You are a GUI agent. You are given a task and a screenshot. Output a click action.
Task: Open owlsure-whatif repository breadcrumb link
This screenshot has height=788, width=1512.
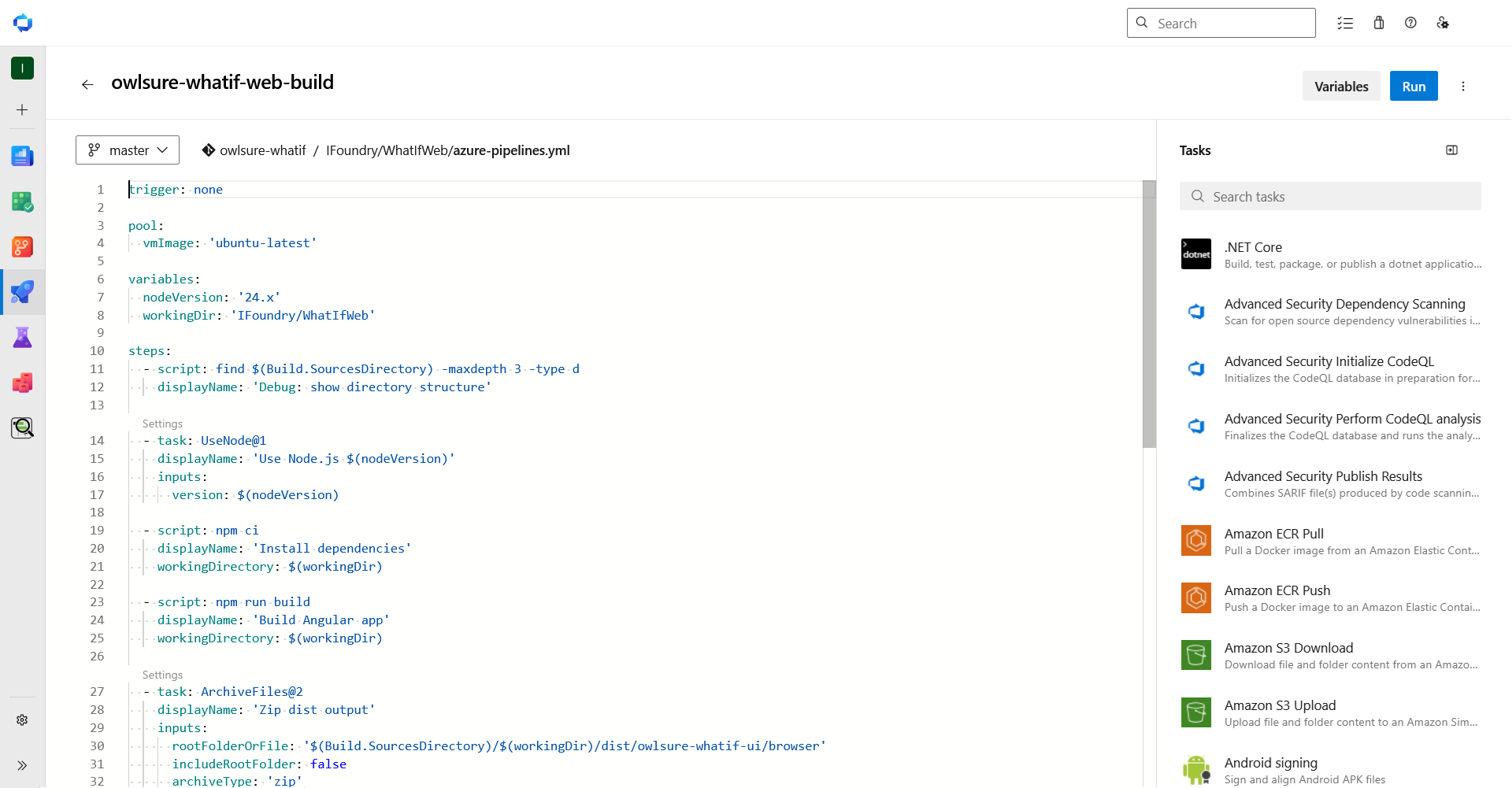[x=262, y=150]
